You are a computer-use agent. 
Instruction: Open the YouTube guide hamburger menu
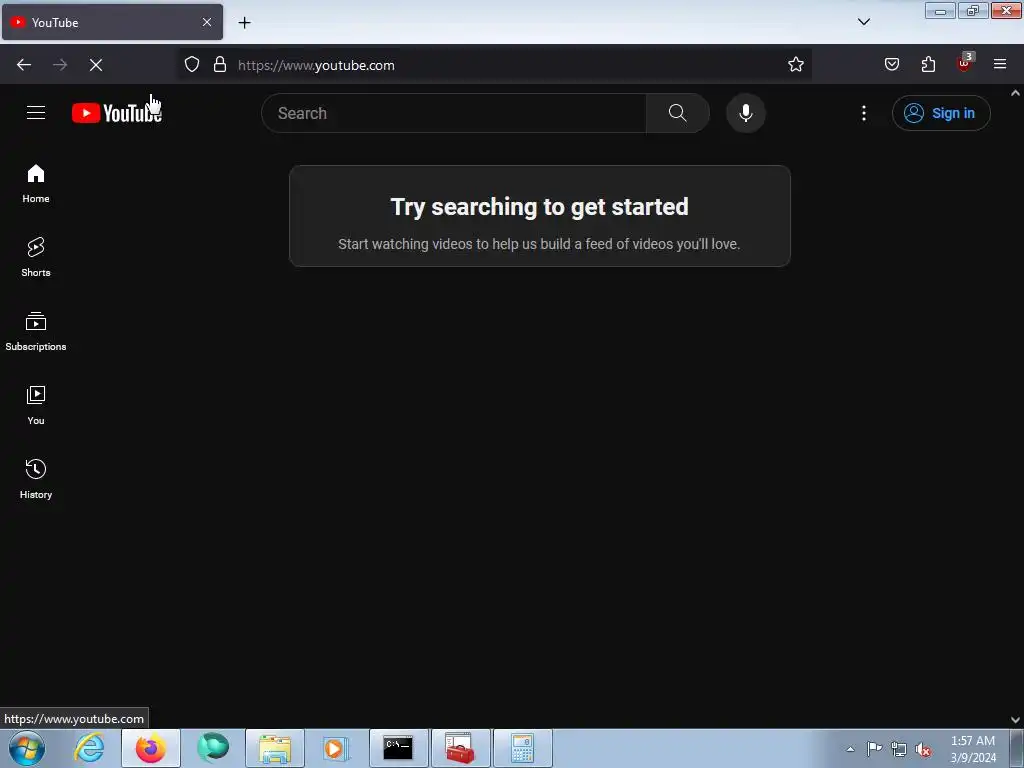pyautogui.click(x=36, y=112)
